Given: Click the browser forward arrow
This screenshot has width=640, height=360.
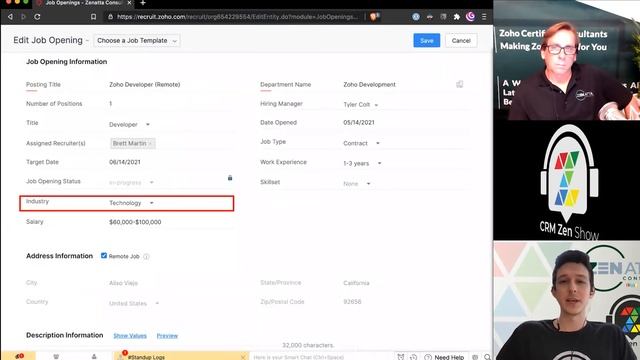Looking at the screenshot, I should [23, 17].
